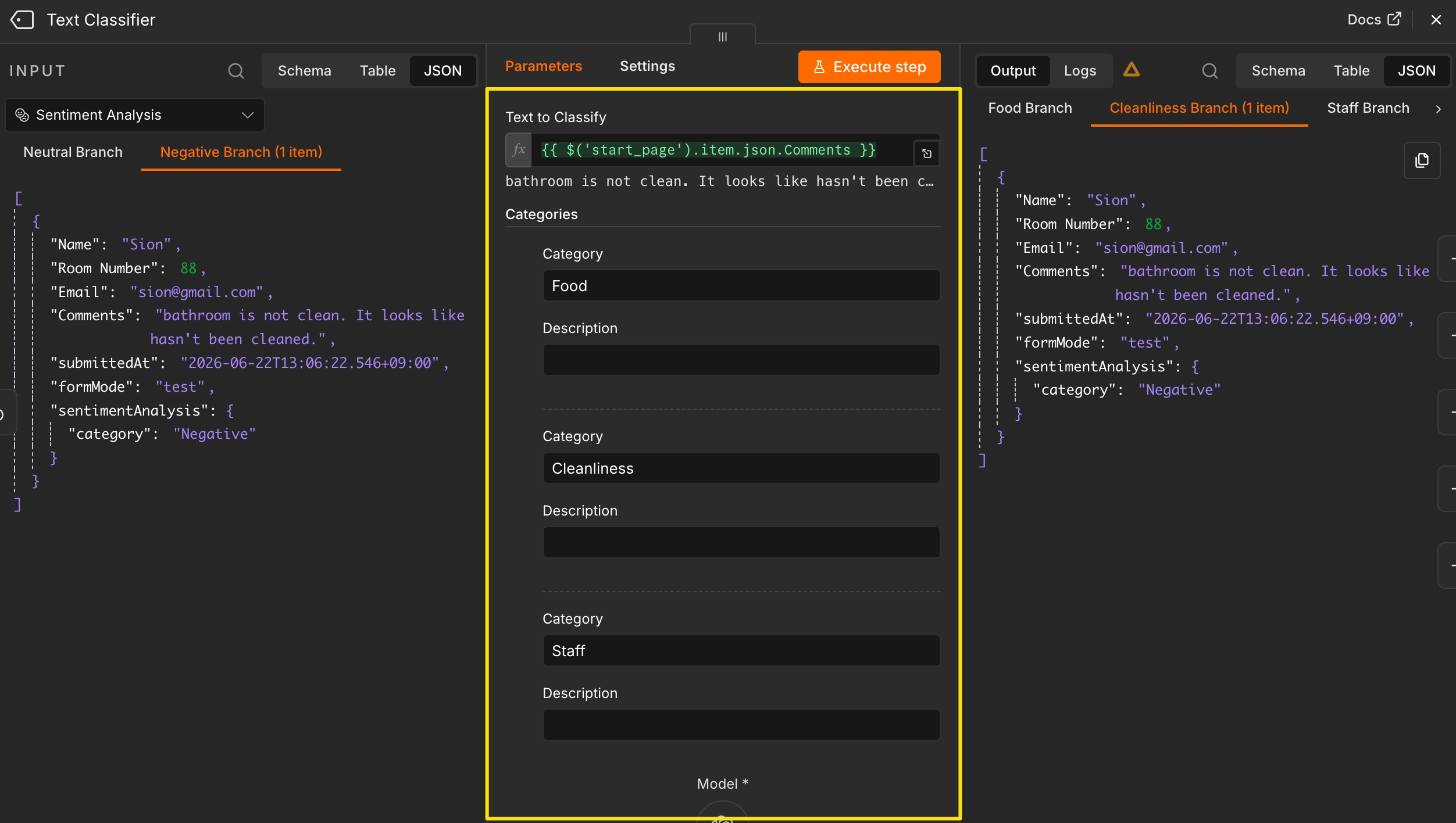Select JSON view in input panel
Screen dimensions: 1456x823
coord(442,71)
